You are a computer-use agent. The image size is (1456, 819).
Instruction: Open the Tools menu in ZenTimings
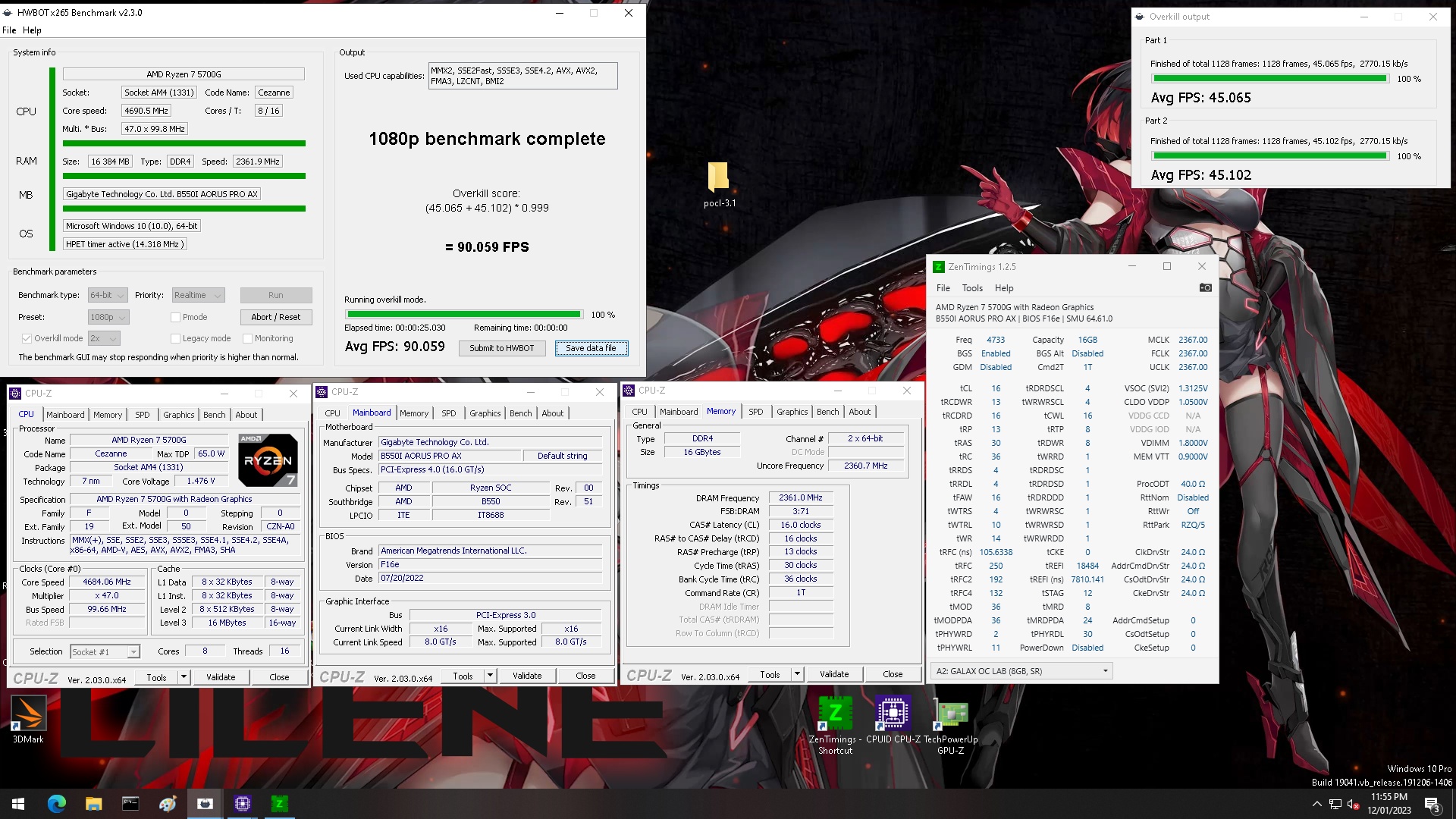[972, 288]
